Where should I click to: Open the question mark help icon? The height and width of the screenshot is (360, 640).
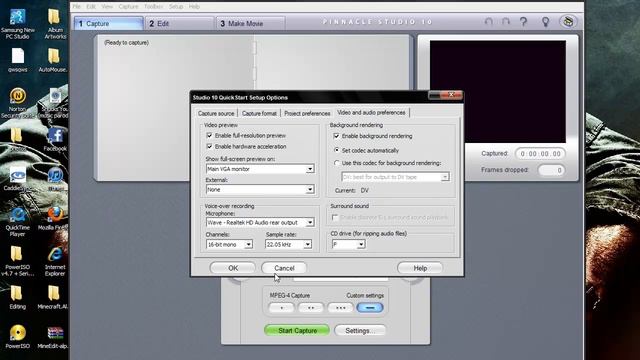click(524, 22)
